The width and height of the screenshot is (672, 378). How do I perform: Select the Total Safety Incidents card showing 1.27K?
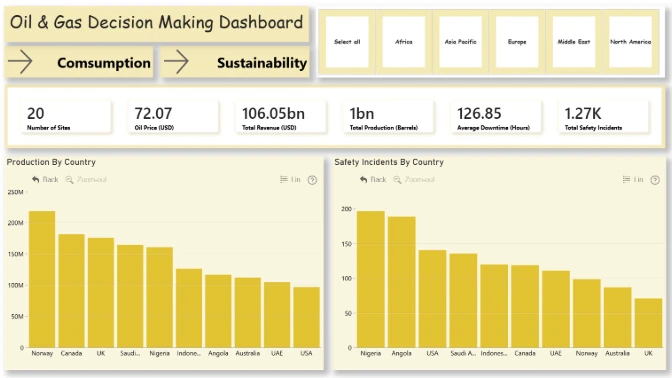(x=604, y=117)
